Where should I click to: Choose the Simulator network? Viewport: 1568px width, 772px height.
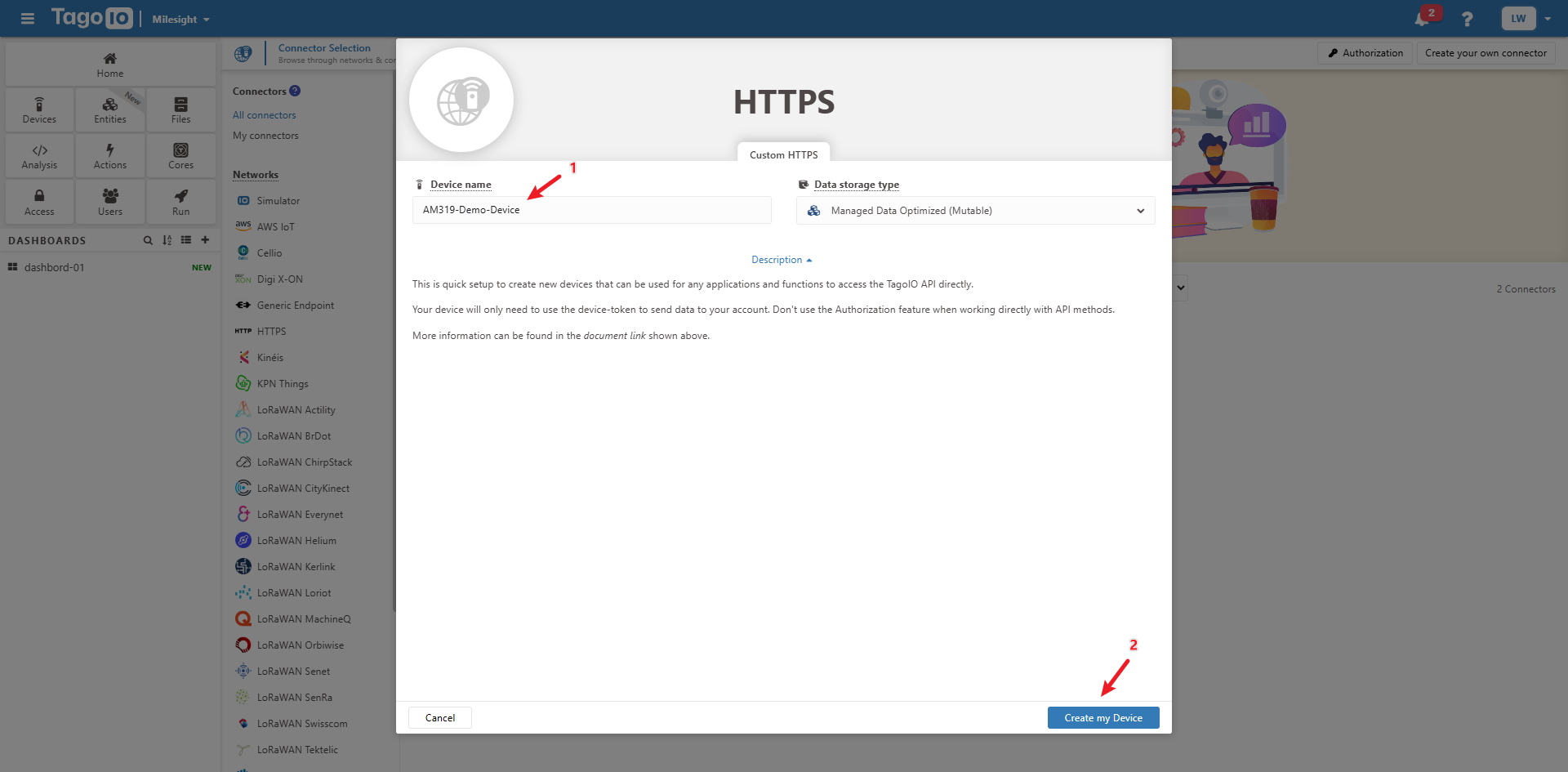pyautogui.click(x=278, y=201)
